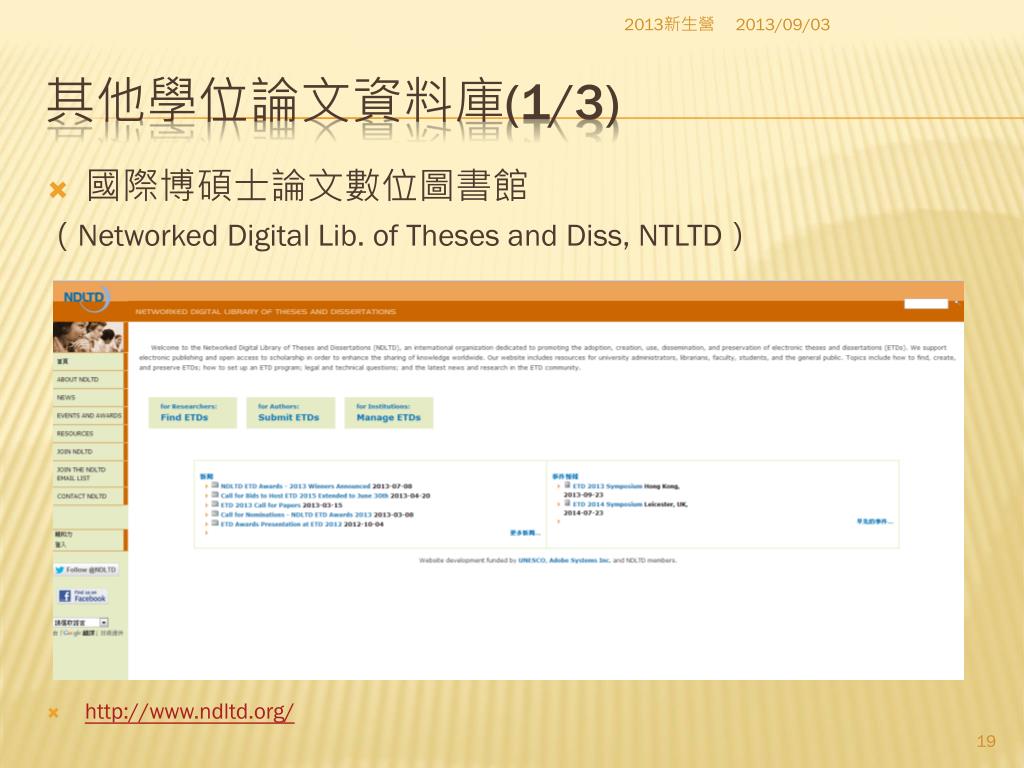Open the NEWS menu item

(88, 397)
